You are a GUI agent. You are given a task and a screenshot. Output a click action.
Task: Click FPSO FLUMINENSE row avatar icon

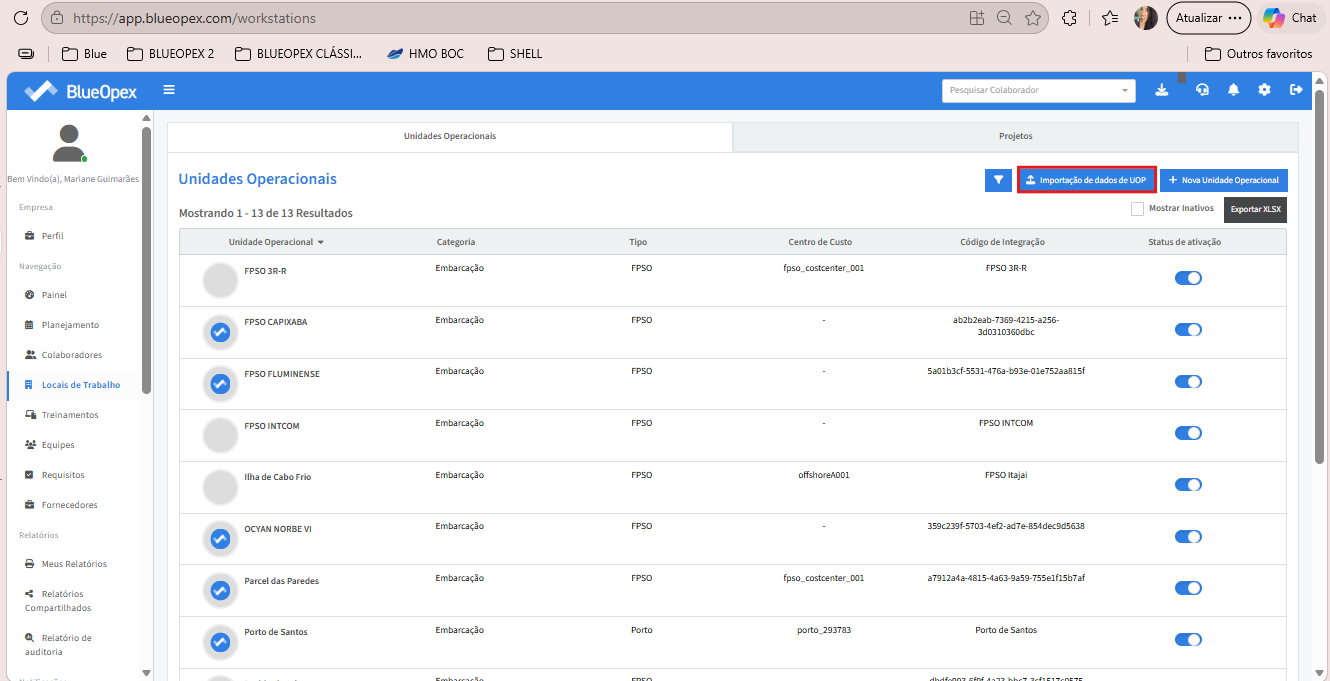click(220, 384)
